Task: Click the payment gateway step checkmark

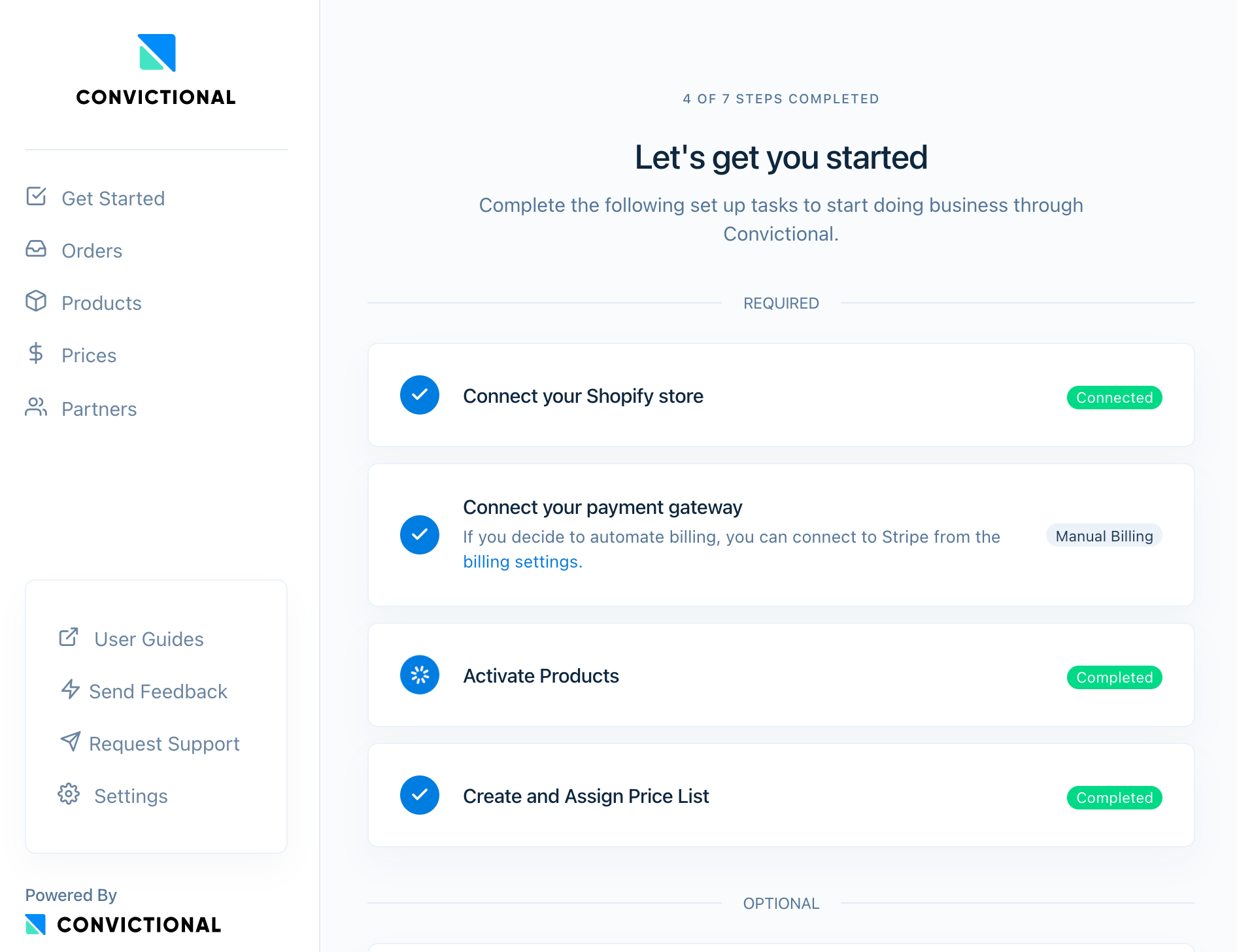Action: coord(420,535)
